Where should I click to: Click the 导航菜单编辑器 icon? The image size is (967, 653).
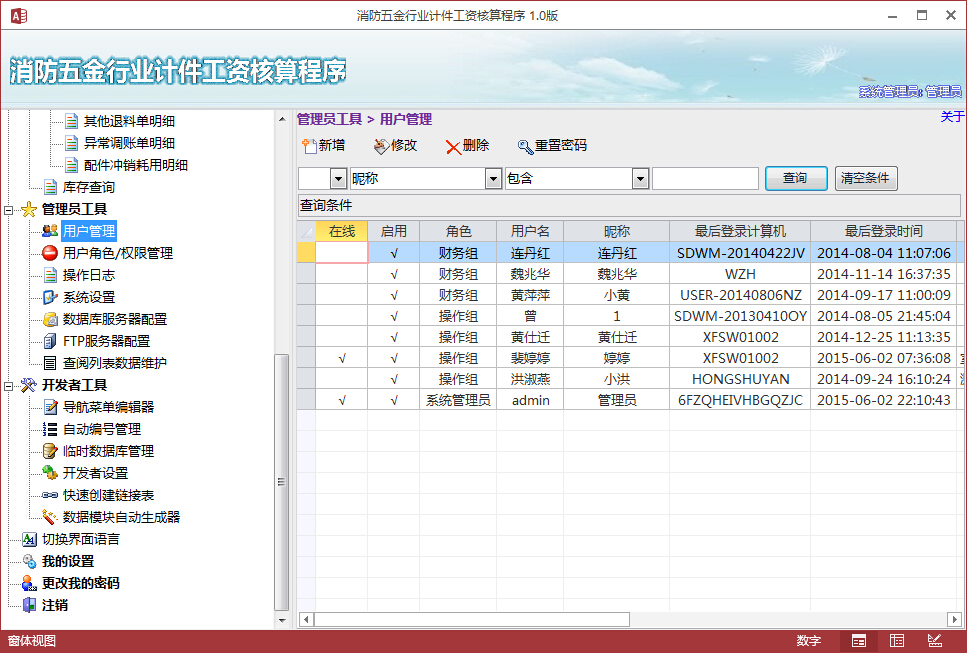pos(50,407)
